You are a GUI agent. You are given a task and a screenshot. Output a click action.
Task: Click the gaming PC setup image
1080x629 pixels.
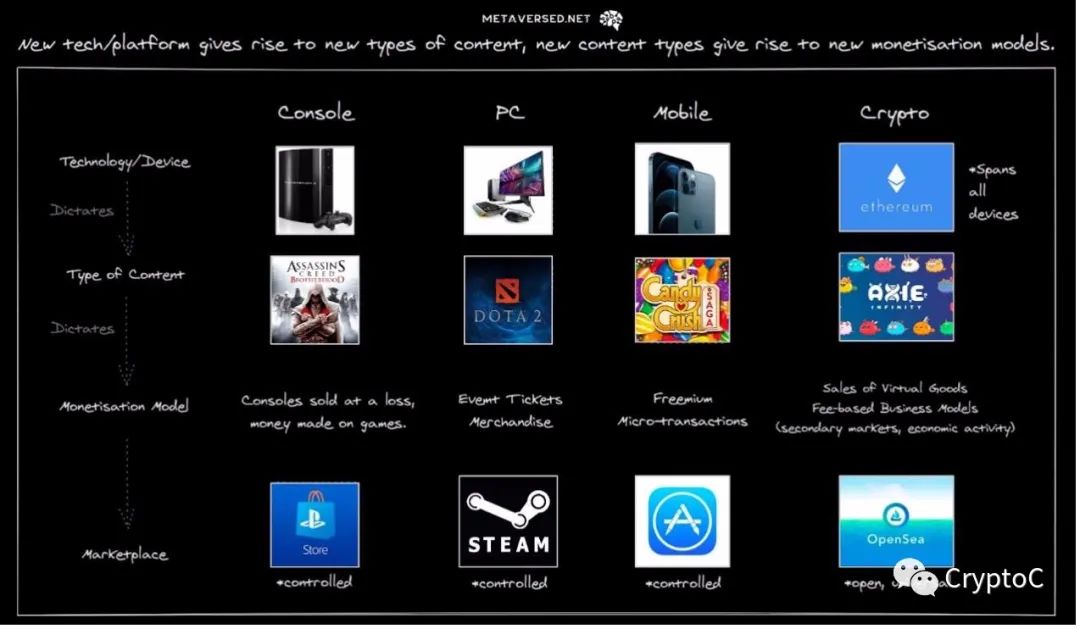pos(508,189)
